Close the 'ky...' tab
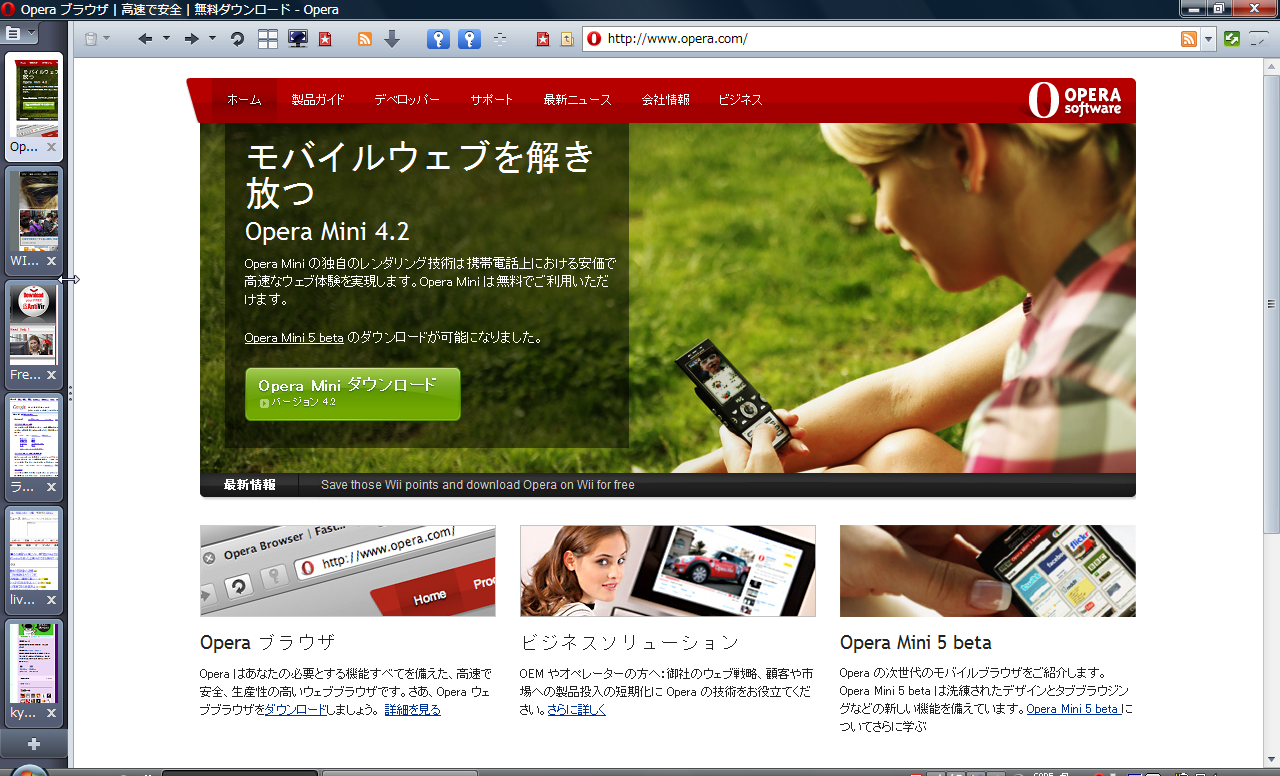Screen dimensions: 1280x776 pyautogui.click(x=51, y=714)
